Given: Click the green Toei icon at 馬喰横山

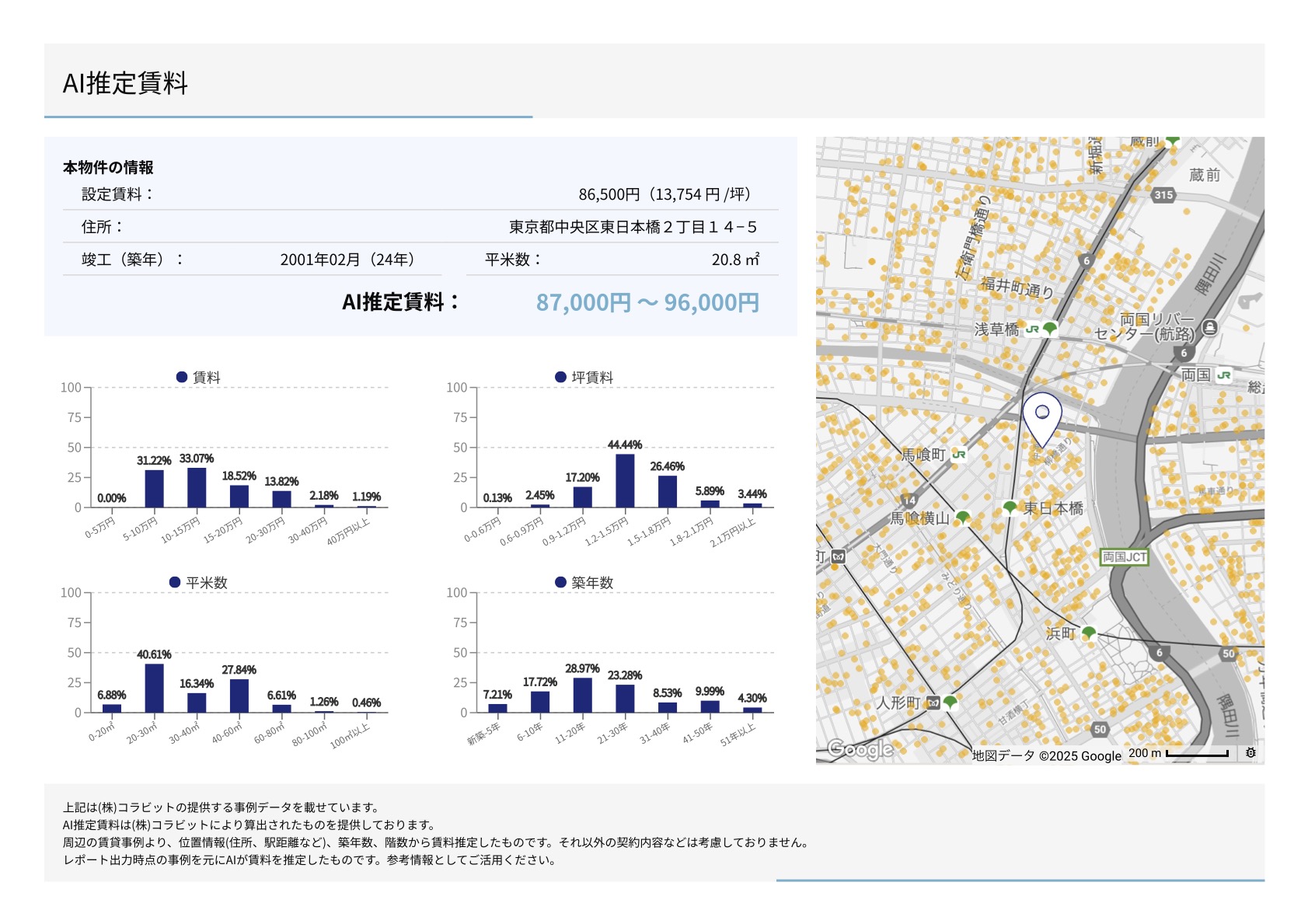Looking at the screenshot, I should (963, 518).
